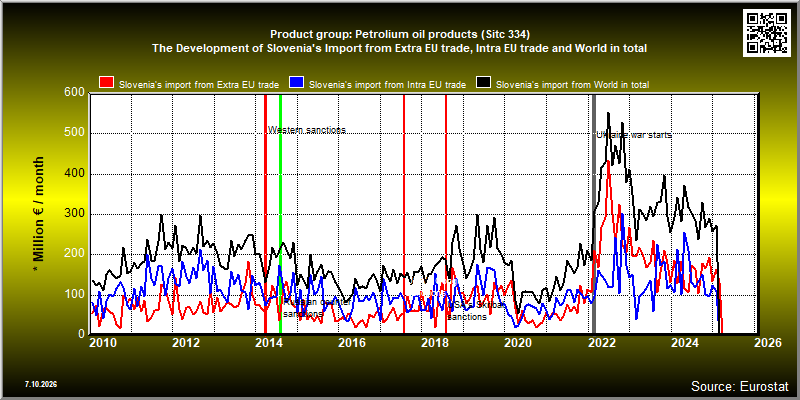Image resolution: width=800 pixels, height=400 pixels.
Task: Click the sanctions annotation near 2018 marker
Action: tap(476, 311)
